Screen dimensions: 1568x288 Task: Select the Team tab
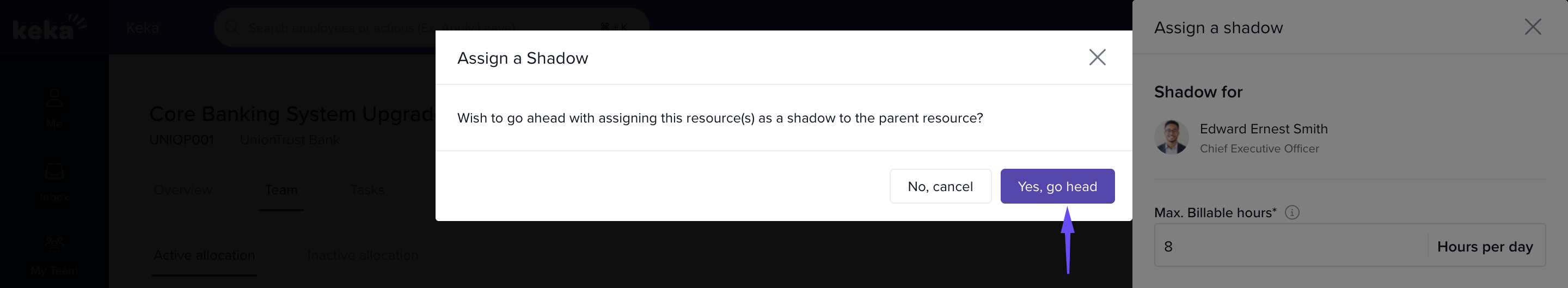coord(280,190)
